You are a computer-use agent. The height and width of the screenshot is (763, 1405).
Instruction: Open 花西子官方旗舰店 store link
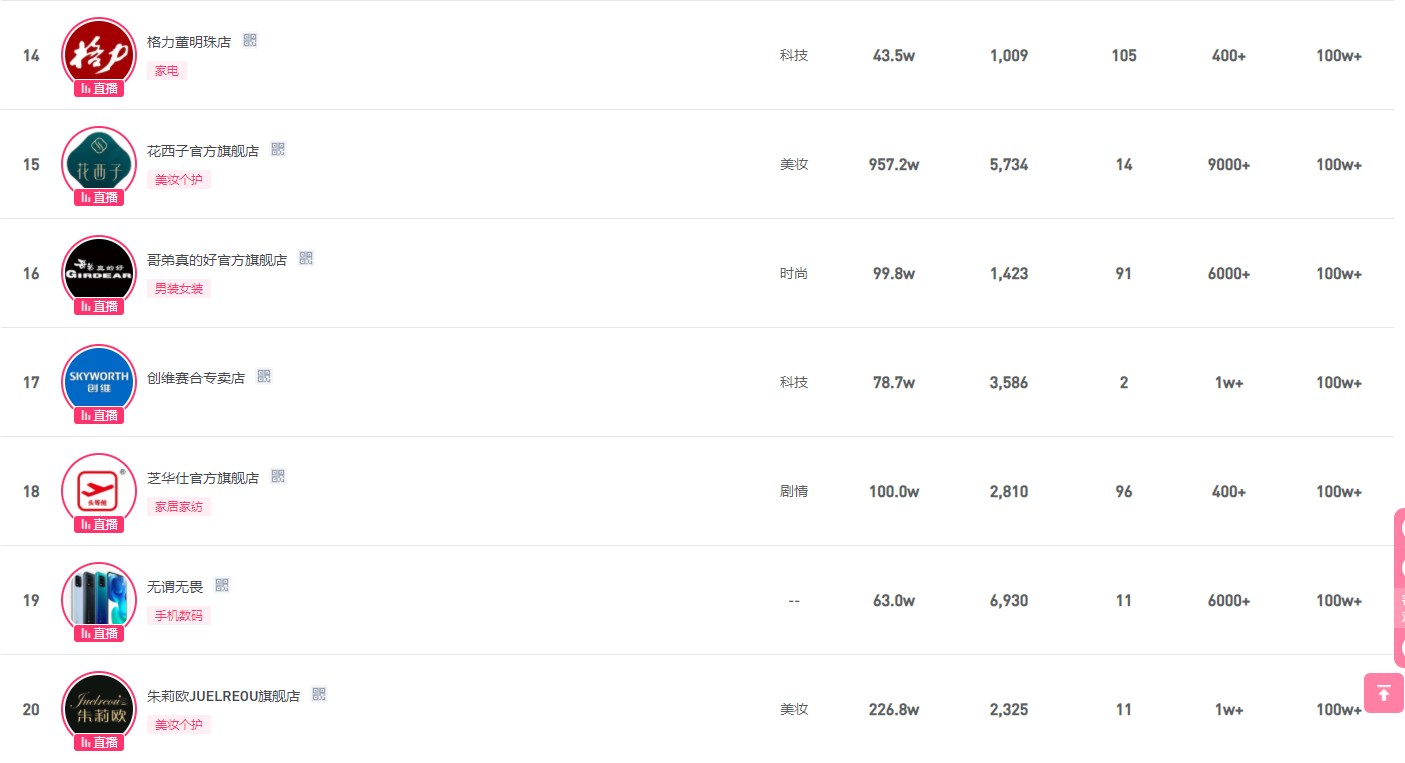(x=203, y=151)
